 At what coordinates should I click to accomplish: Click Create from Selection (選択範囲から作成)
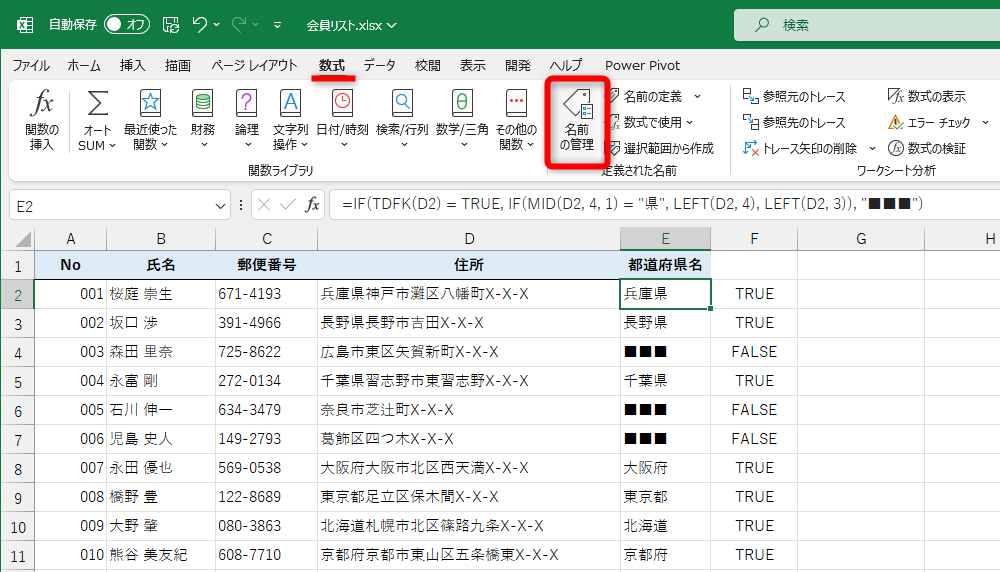pyautogui.click(x=661, y=148)
